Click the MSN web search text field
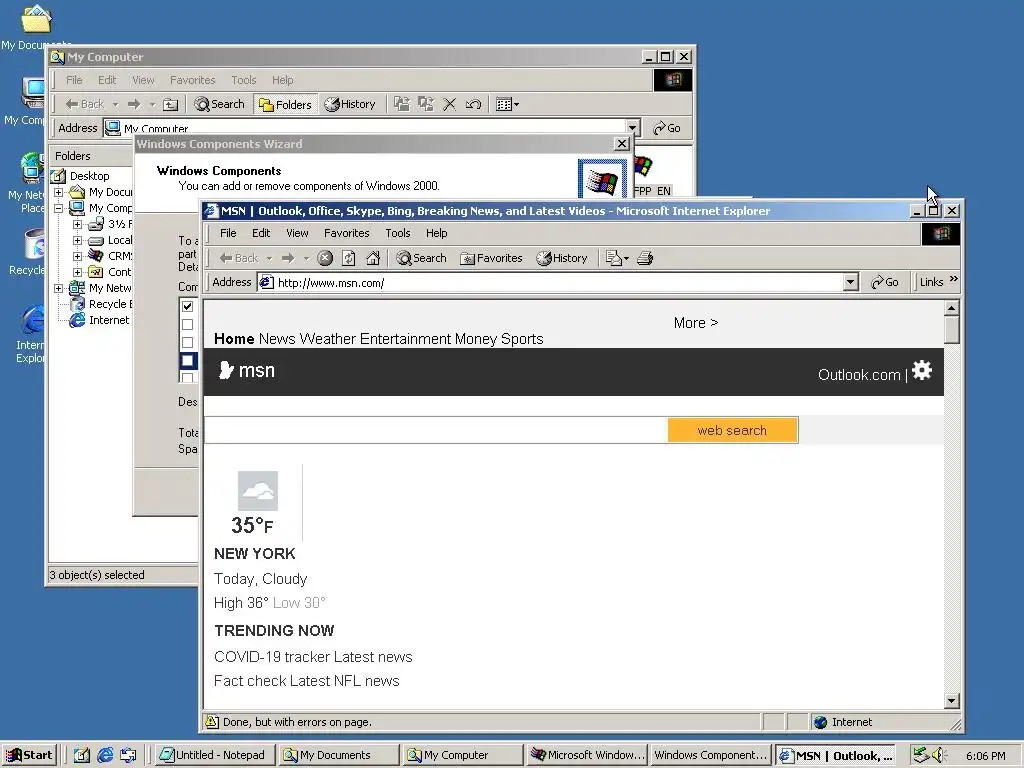This screenshot has height=768, width=1024. pyautogui.click(x=436, y=430)
